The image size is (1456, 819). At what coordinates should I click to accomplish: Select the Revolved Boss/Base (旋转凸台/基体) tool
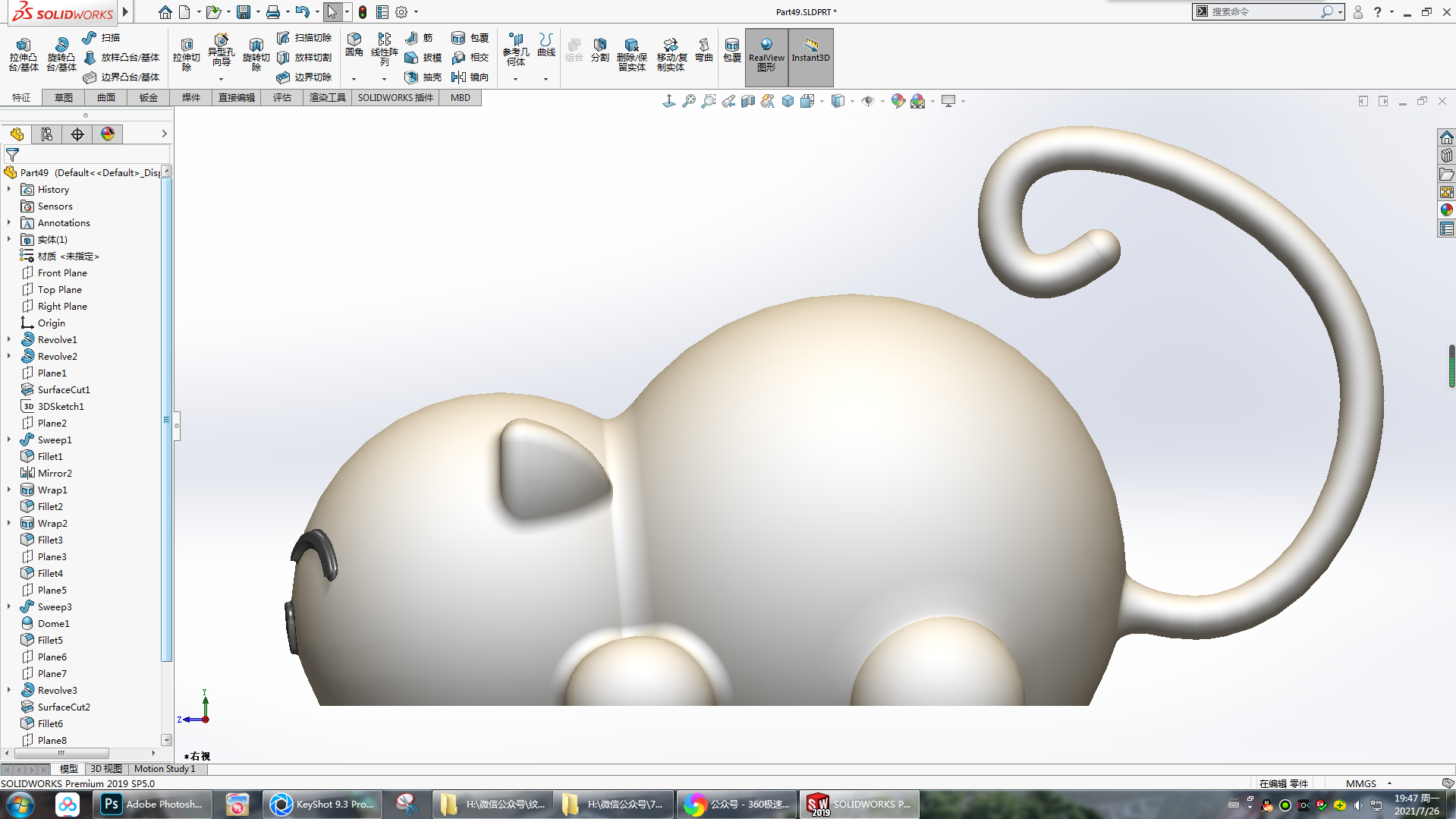pos(61,55)
